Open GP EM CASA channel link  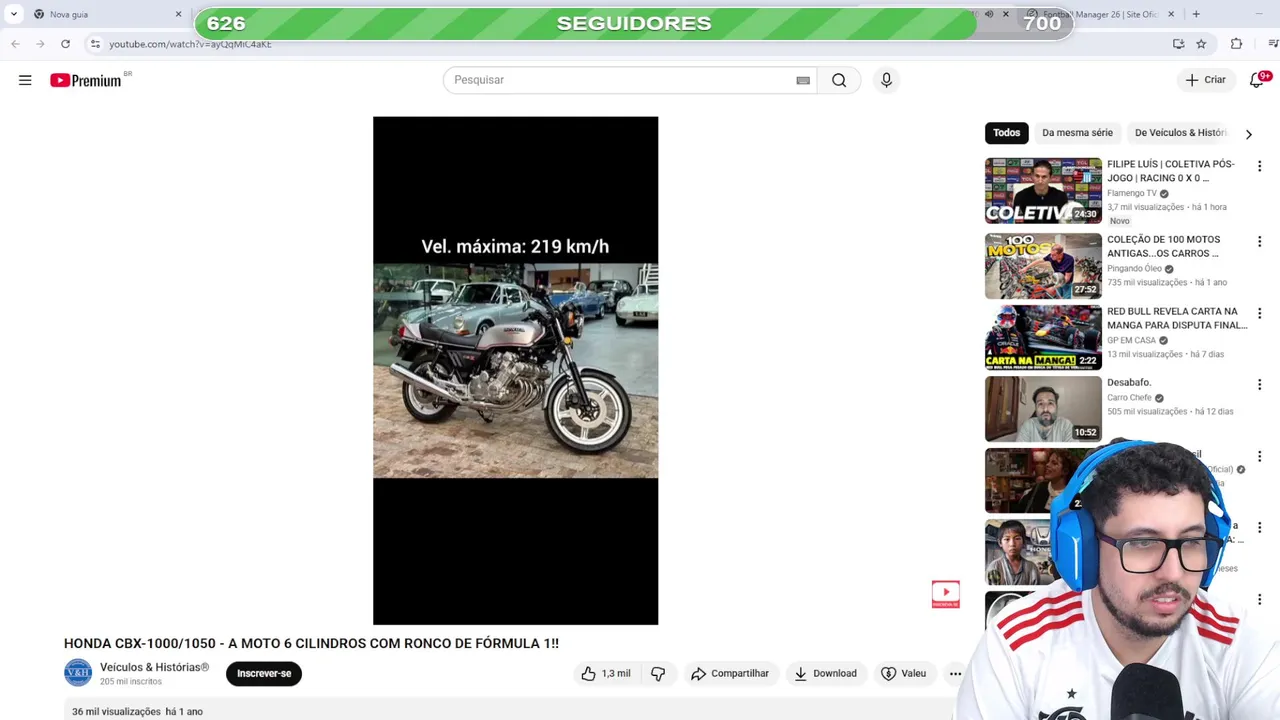(x=1131, y=340)
